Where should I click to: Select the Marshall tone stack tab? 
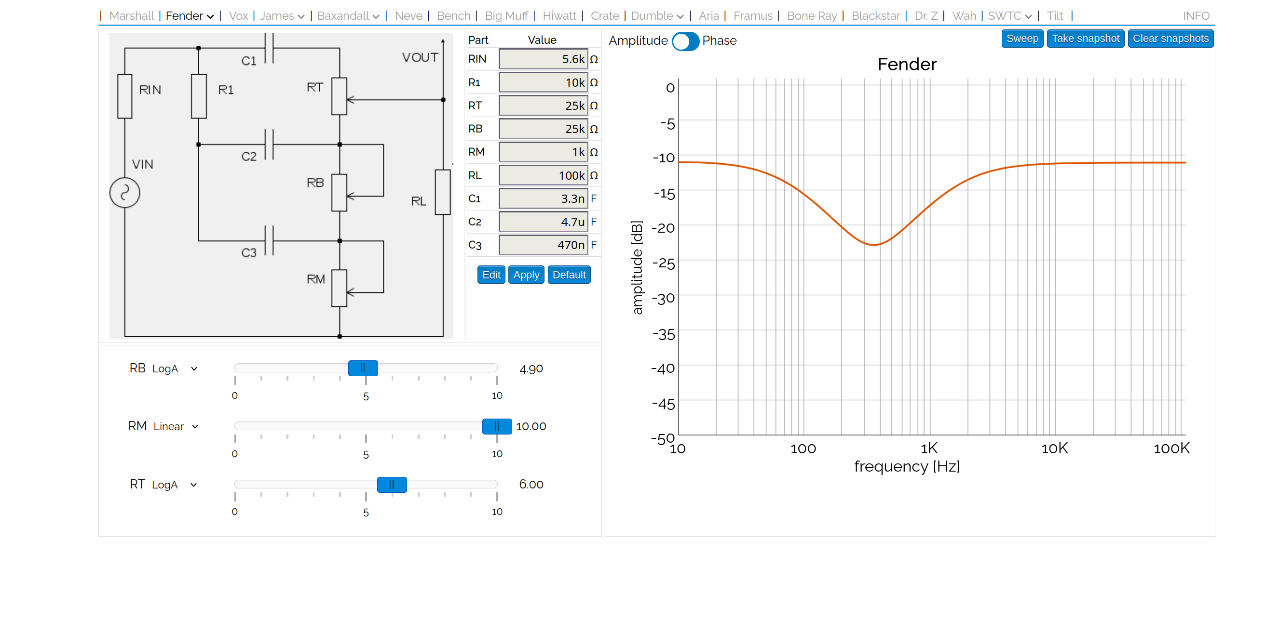pyautogui.click(x=132, y=16)
